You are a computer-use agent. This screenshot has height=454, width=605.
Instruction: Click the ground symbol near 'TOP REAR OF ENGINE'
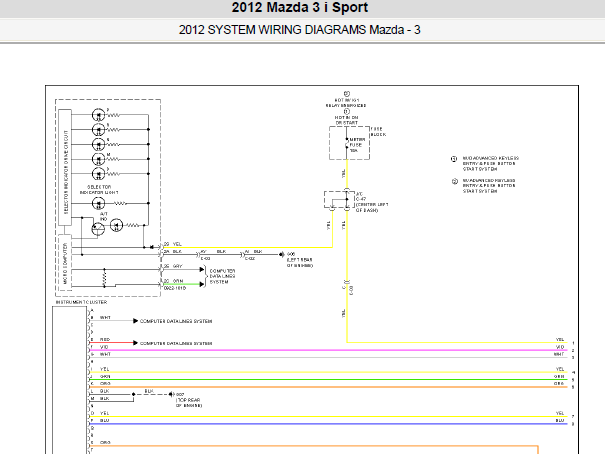click(x=171, y=394)
